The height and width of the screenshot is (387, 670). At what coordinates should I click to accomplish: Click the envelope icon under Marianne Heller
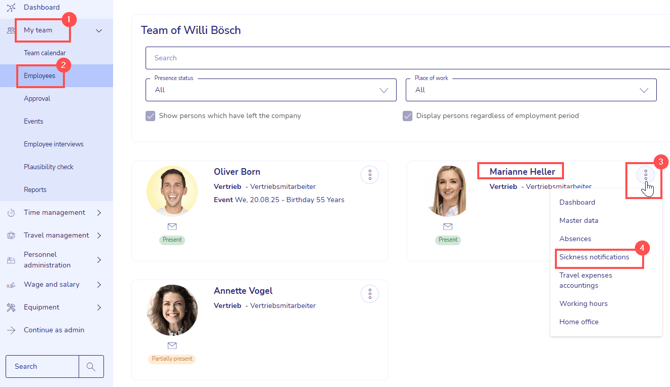coord(448,226)
